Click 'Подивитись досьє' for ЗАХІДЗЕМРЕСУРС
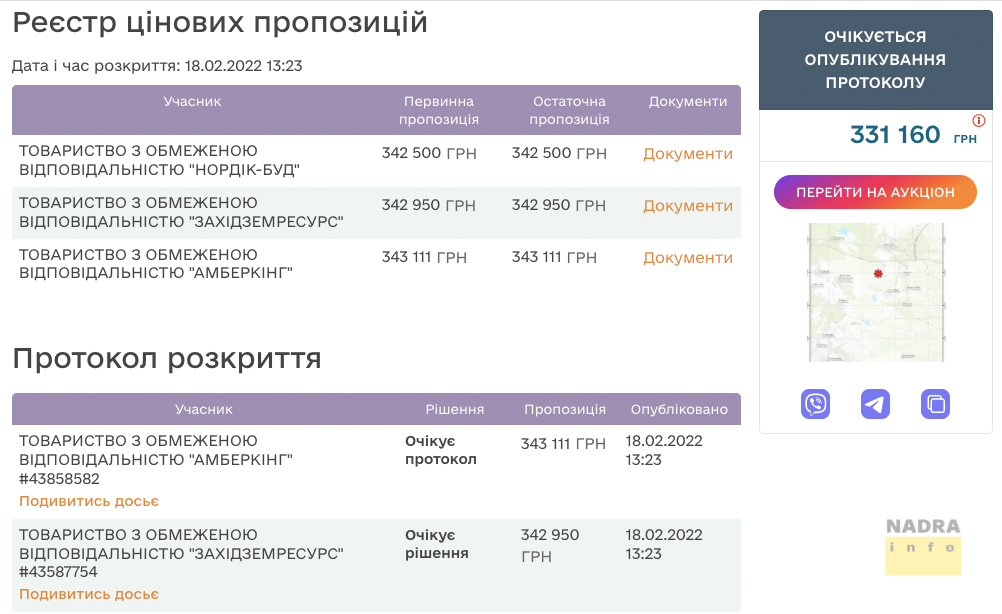The image size is (1002, 614). click(89, 594)
